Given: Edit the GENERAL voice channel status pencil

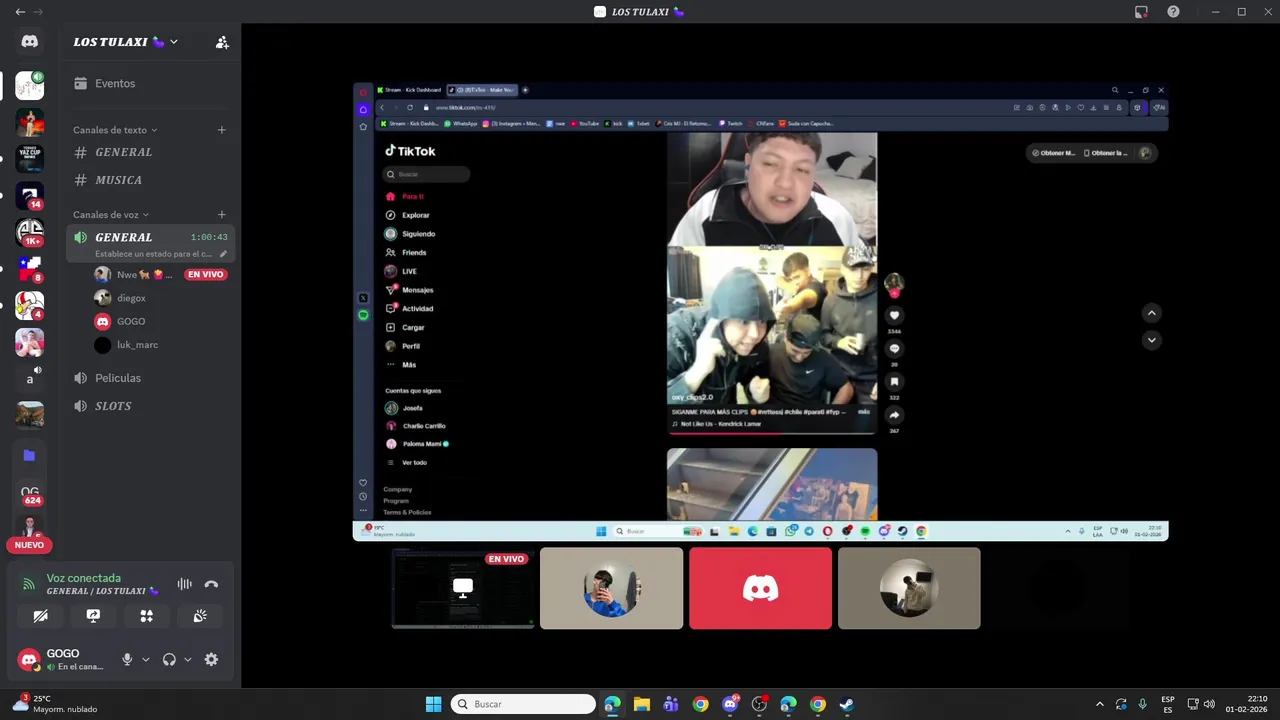Looking at the screenshot, I should pos(223,254).
